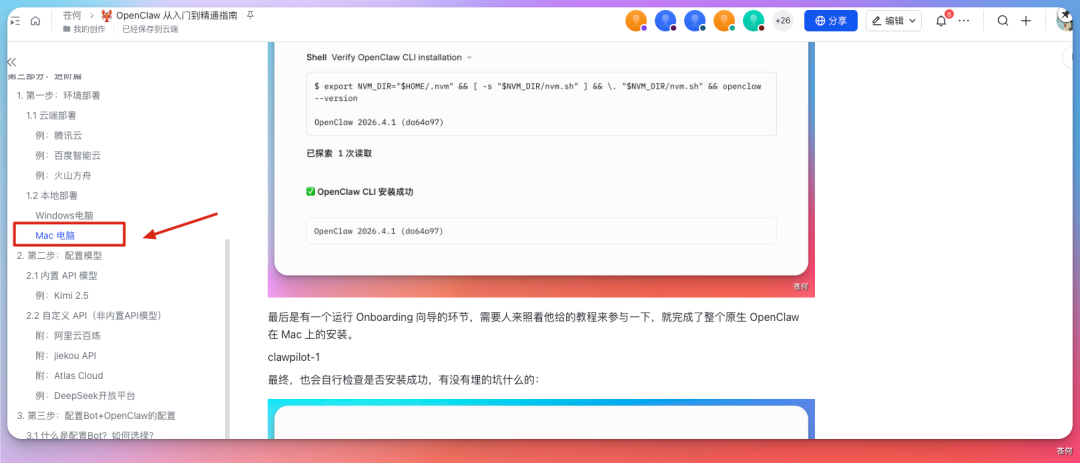Select outline item 例：Kimi 2.5
The image size is (1080, 463).
[x=61, y=296]
